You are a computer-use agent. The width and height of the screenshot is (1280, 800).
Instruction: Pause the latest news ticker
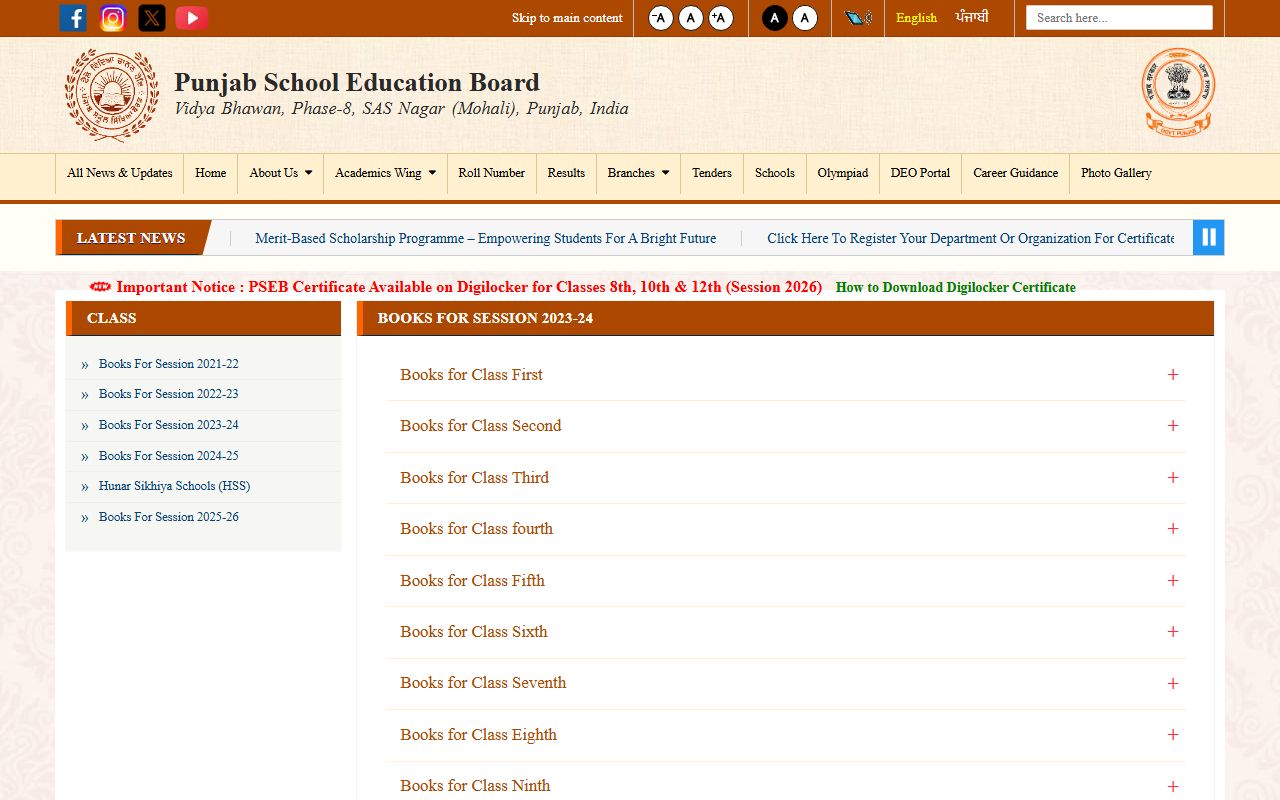click(1208, 238)
